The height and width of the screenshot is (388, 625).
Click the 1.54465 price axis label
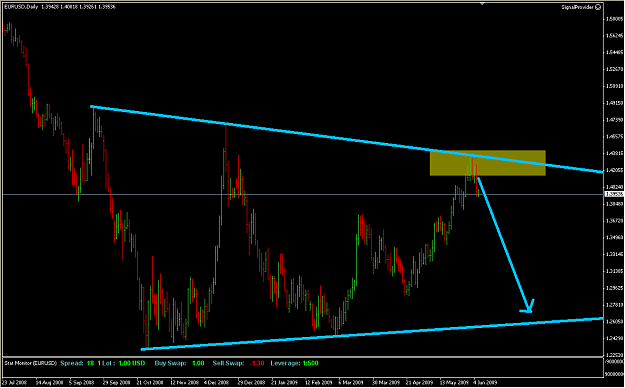613,52
